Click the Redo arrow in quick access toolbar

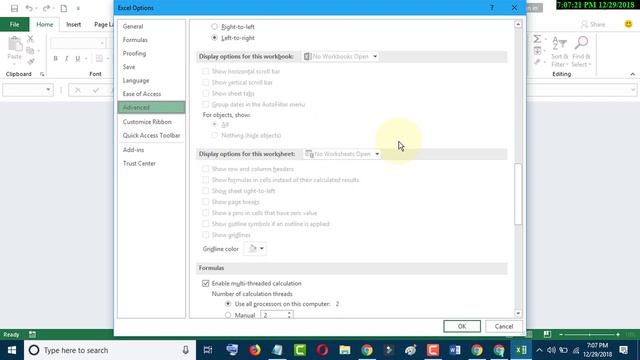tap(46, 8)
